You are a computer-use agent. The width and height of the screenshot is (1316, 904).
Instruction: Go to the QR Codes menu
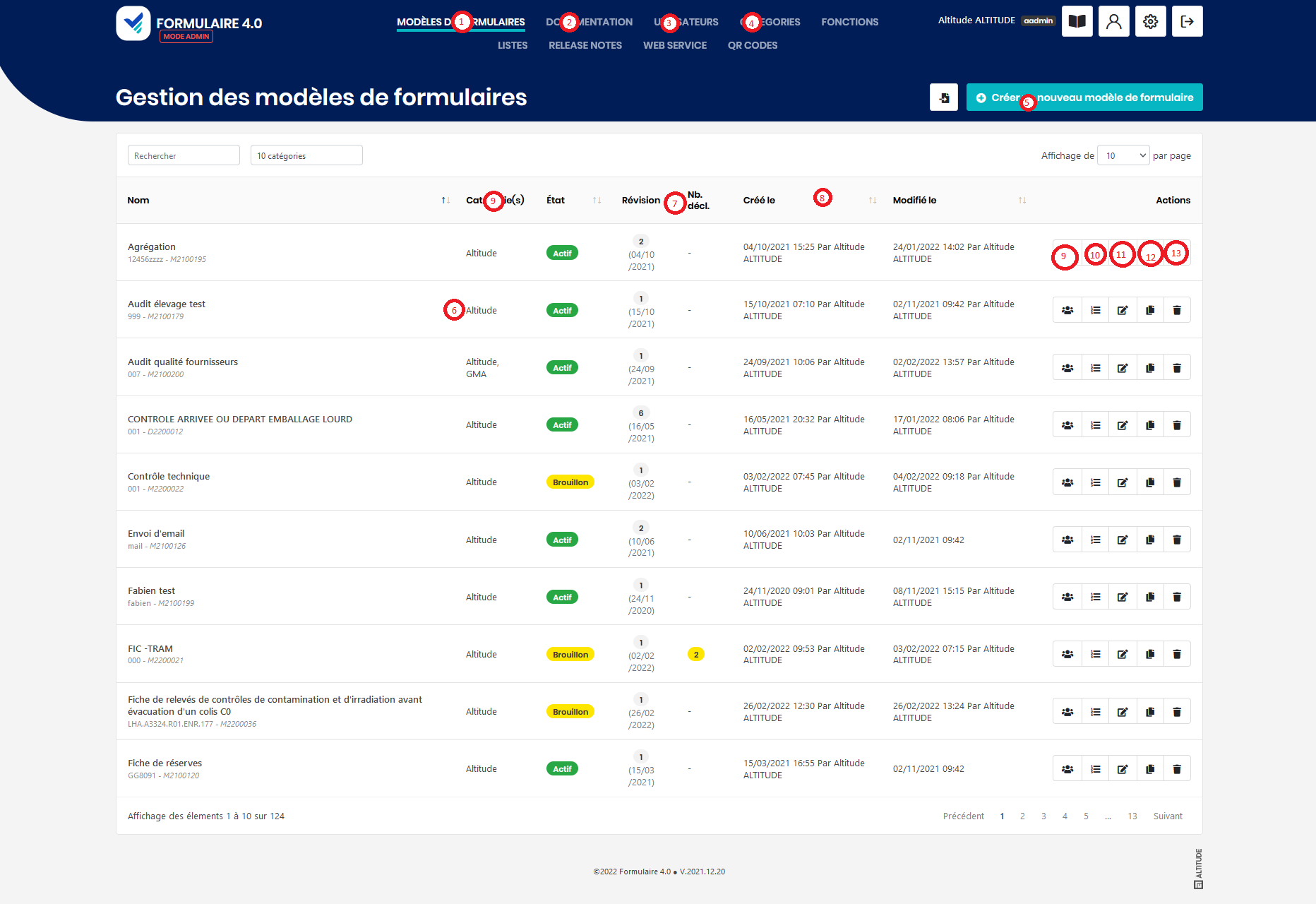pyautogui.click(x=752, y=45)
